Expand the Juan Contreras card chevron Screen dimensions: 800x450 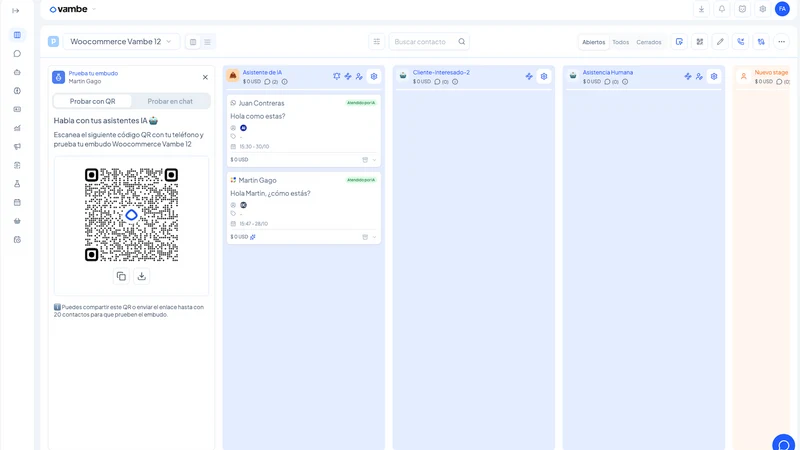click(x=374, y=160)
